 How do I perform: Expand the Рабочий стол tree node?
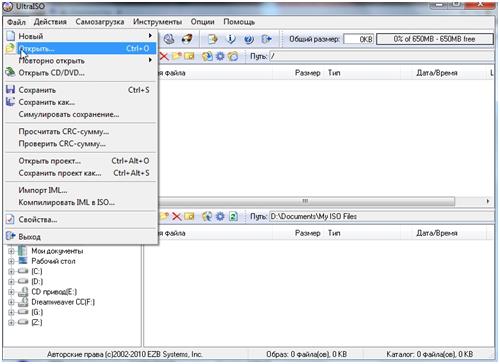pyautogui.click(x=11, y=261)
